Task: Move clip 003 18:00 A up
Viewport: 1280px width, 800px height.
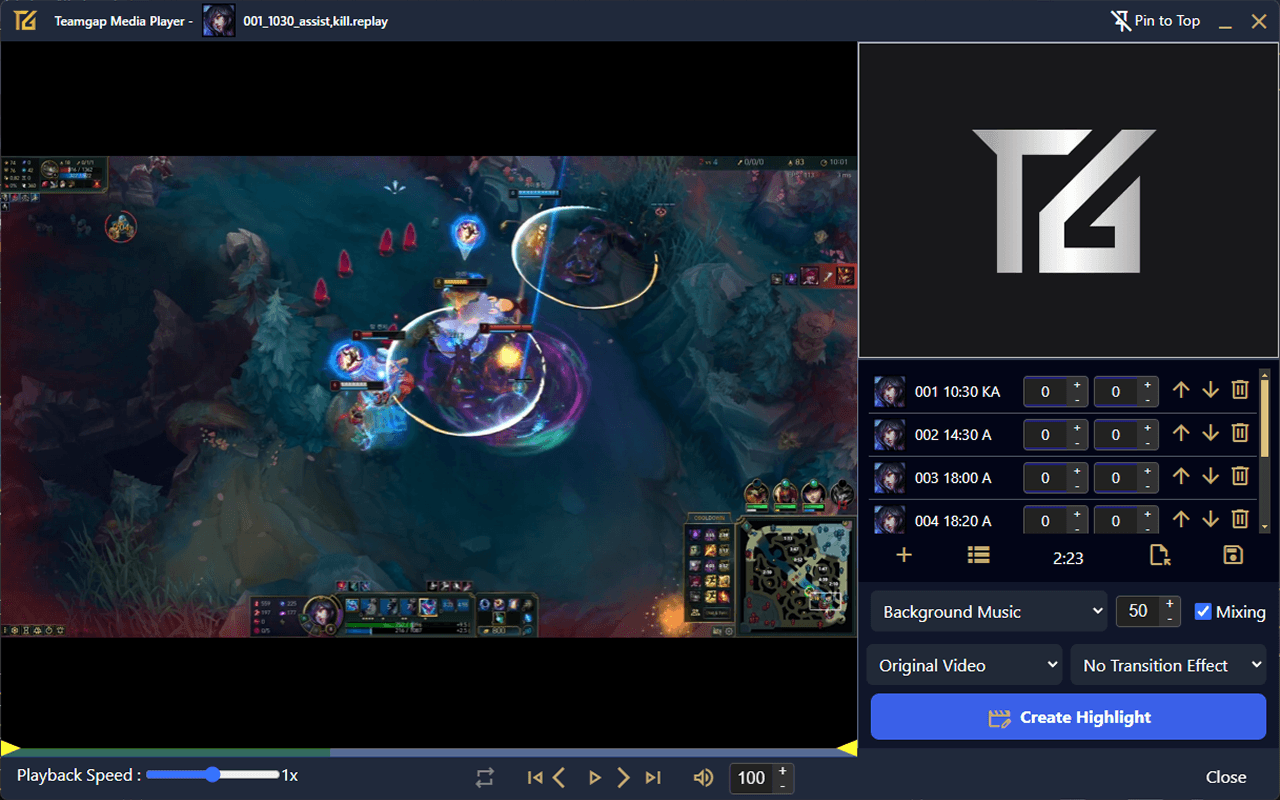Action: (x=1181, y=476)
